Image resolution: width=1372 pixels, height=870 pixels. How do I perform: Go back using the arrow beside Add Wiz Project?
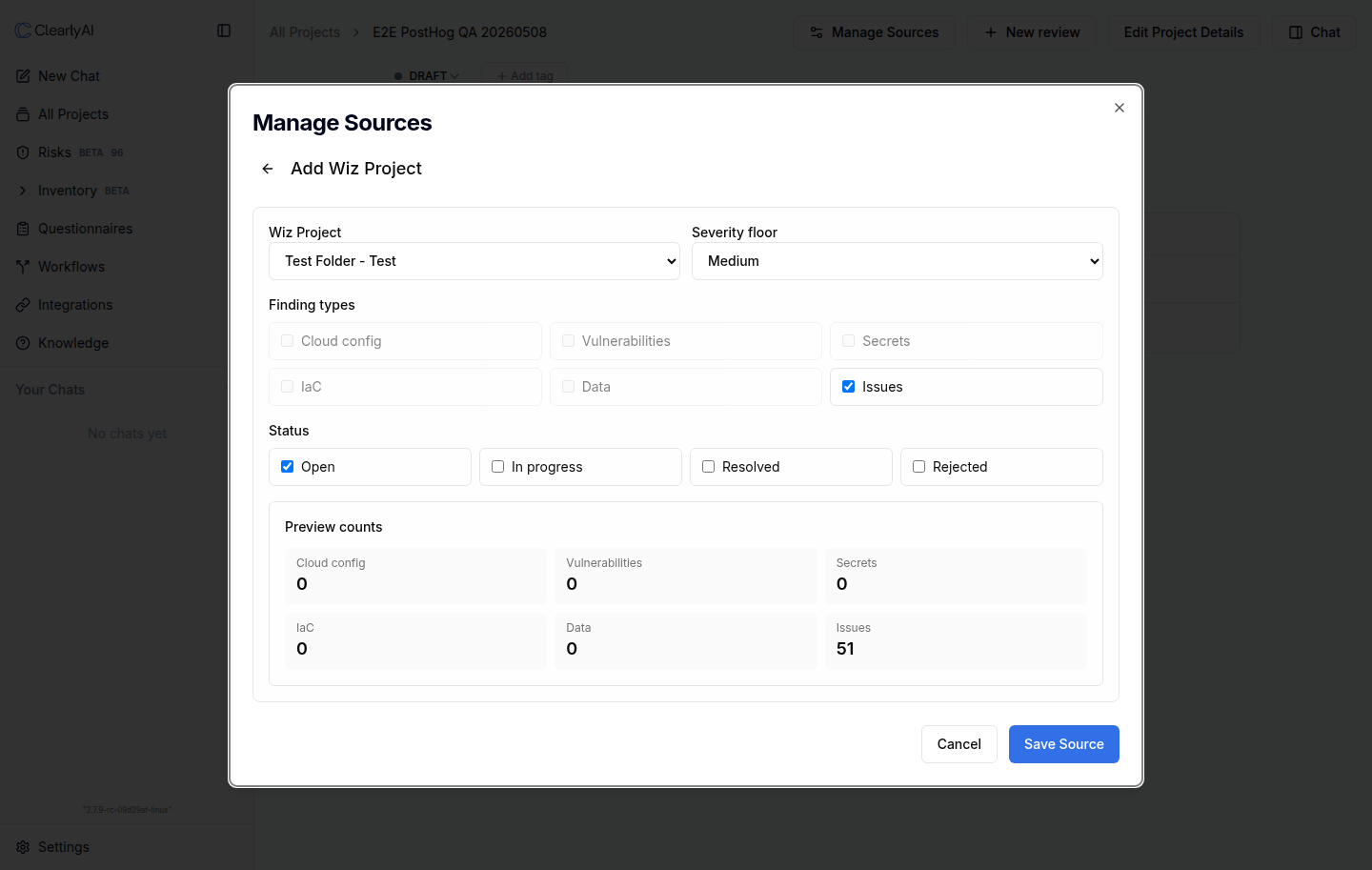(268, 169)
